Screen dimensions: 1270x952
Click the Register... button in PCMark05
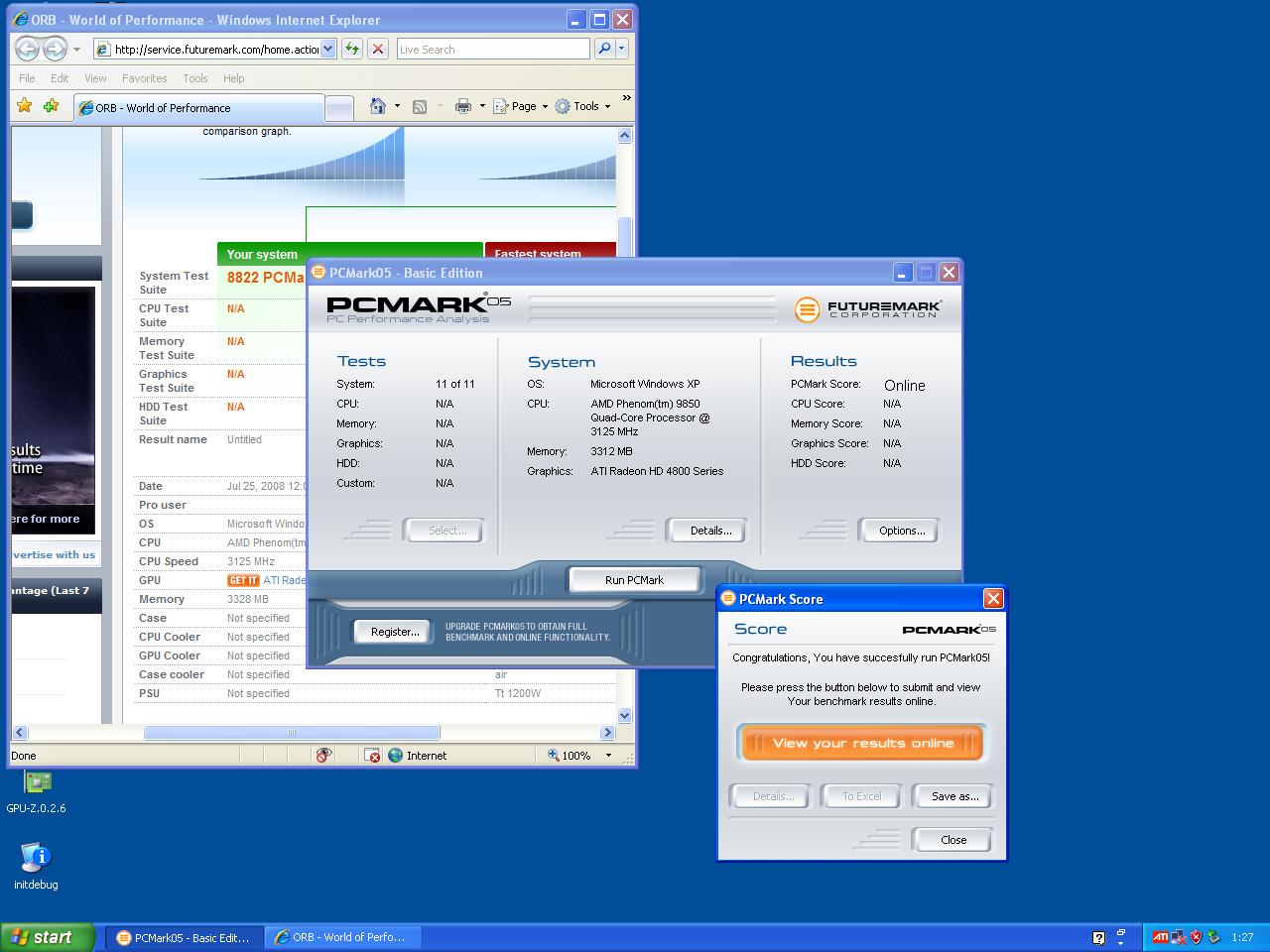[395, 632]
